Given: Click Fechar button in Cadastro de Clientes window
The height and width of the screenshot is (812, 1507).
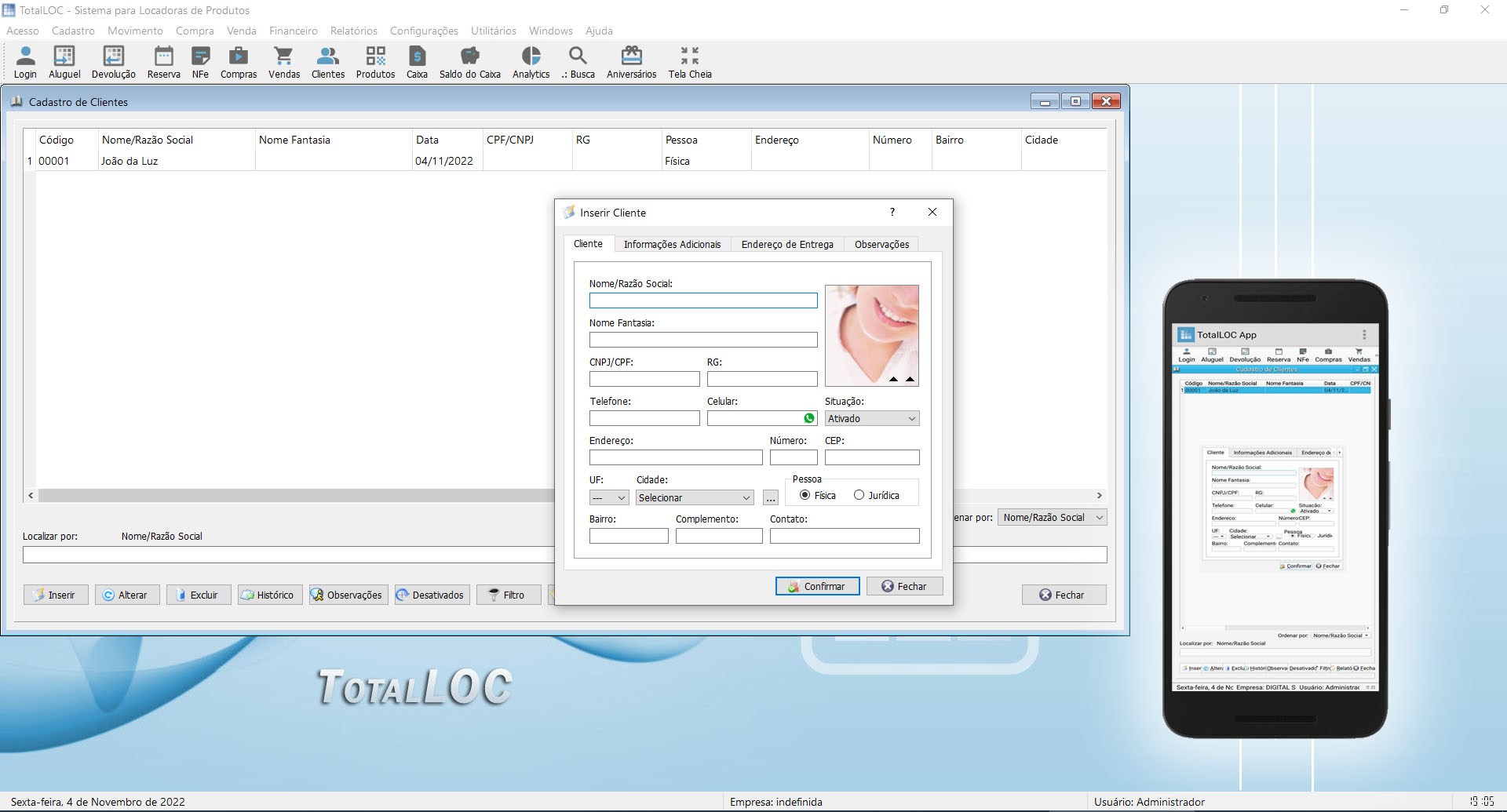Looking at the screenshot, I should [x=1064, y=595].
